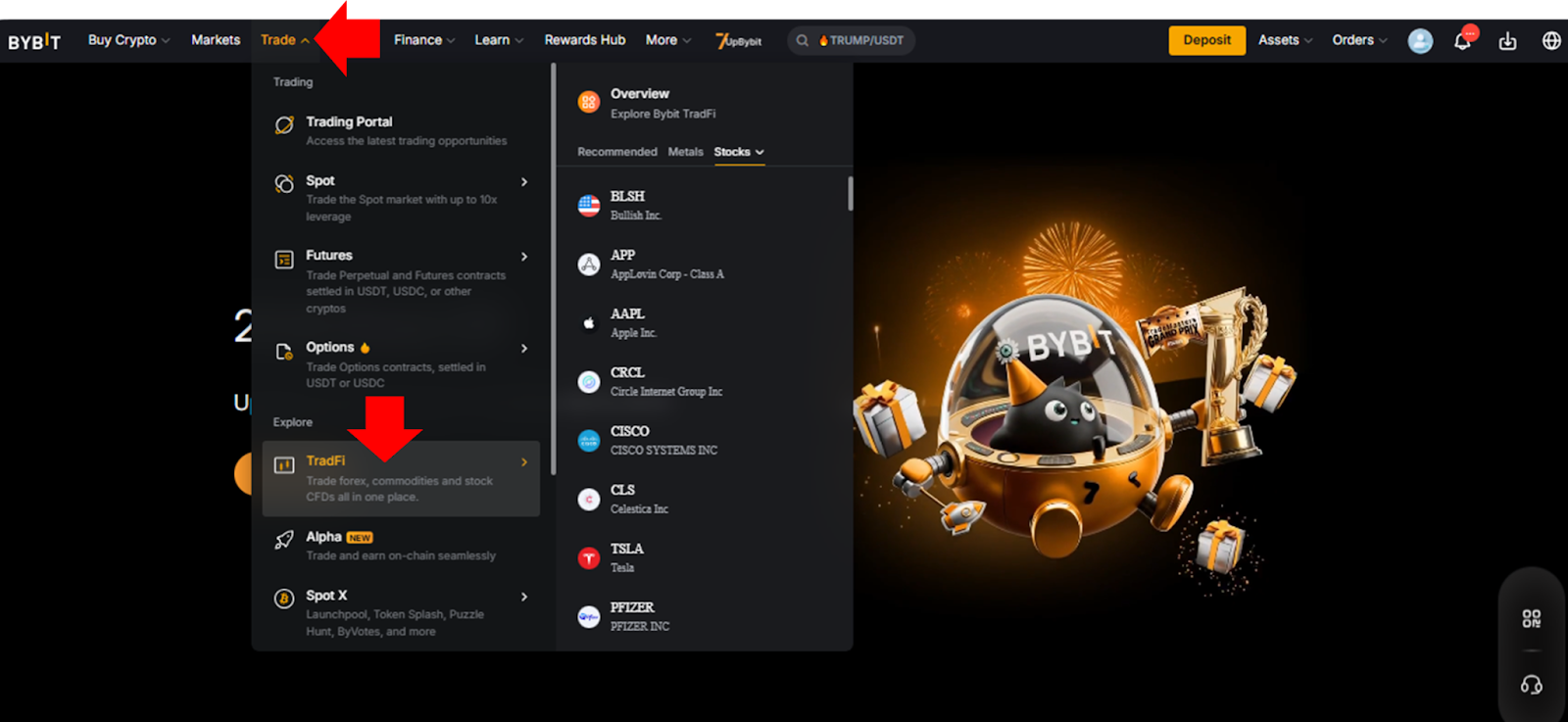Click the Trading Portal icon

coord(284,124)
